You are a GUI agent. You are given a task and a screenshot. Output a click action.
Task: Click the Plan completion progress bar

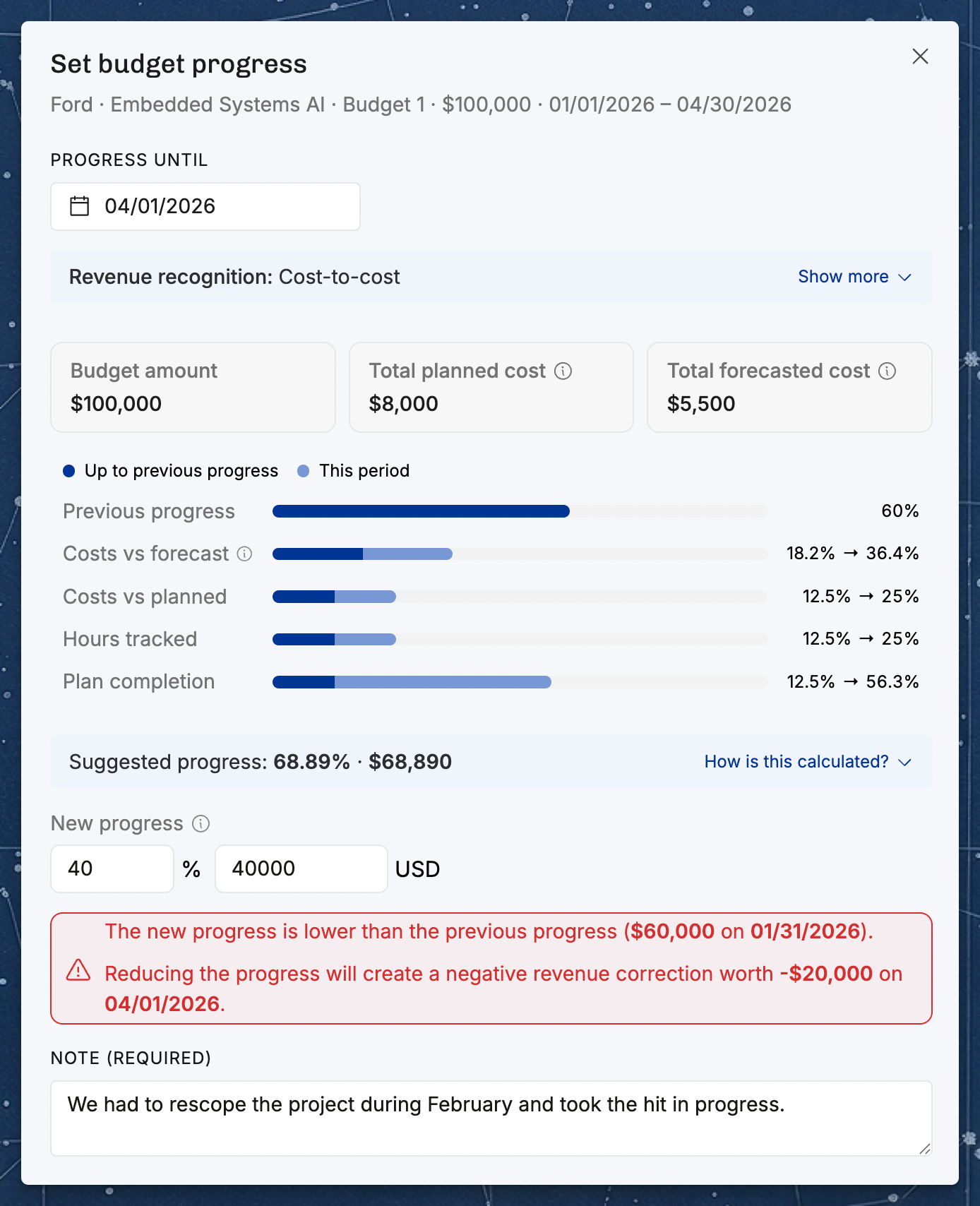[x=520, y=682]
